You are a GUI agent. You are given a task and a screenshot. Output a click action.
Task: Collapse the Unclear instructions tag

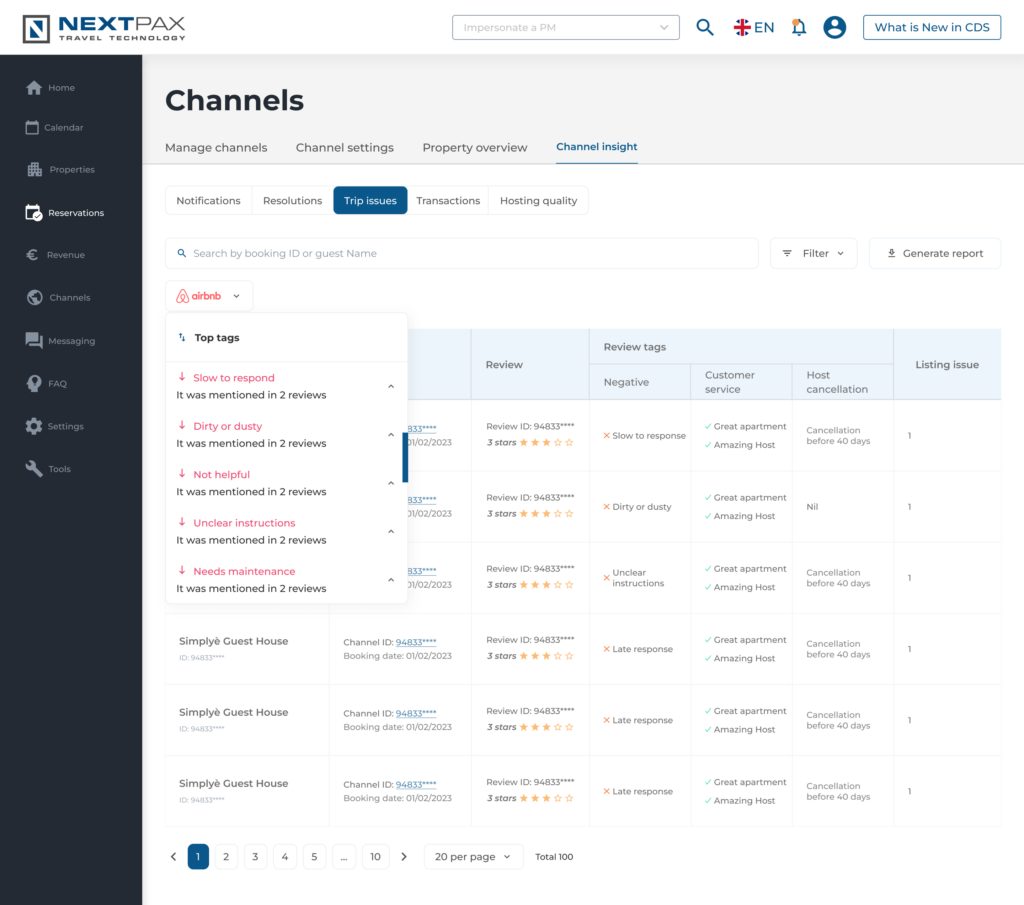pyautogui.click(x=391, y=532)
